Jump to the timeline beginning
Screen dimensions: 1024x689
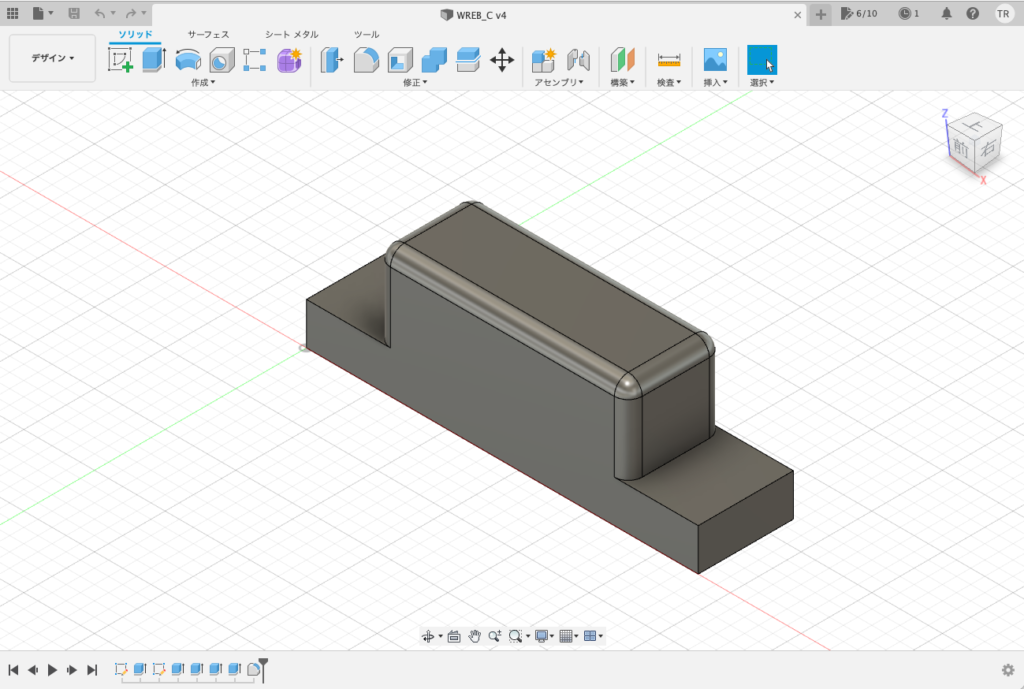(x=13, y=670)
